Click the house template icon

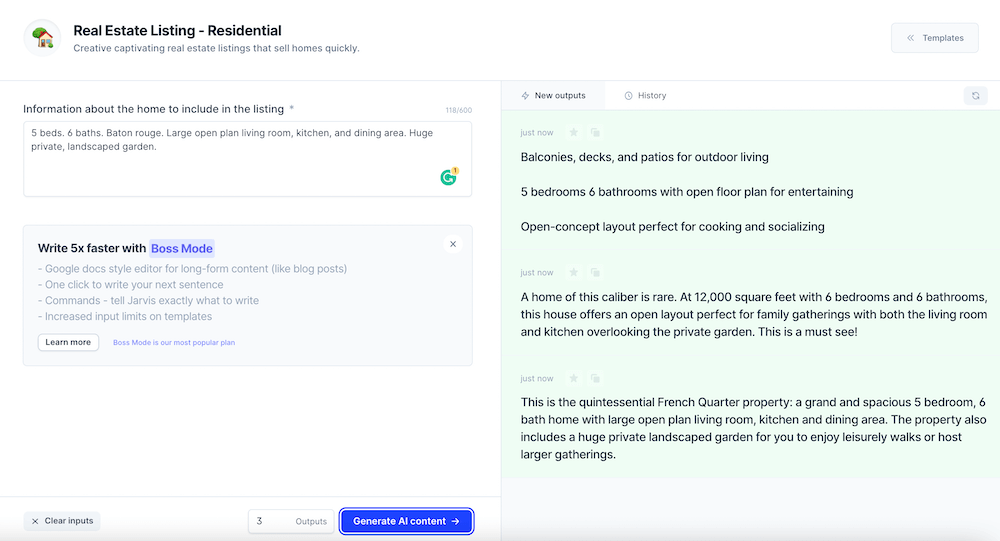tap(43, 38)
